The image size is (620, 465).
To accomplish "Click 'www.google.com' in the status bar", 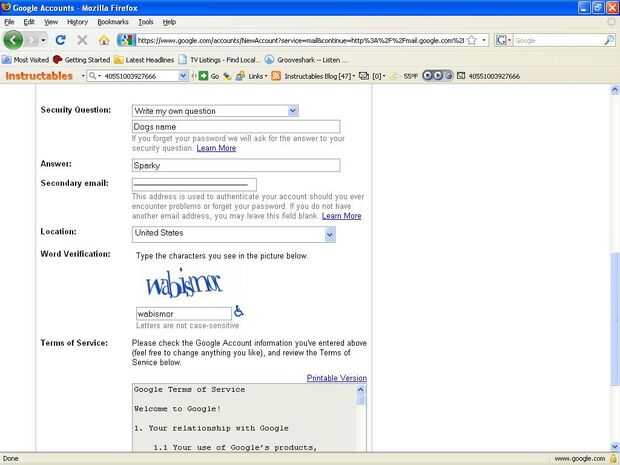I will [580, 459].
